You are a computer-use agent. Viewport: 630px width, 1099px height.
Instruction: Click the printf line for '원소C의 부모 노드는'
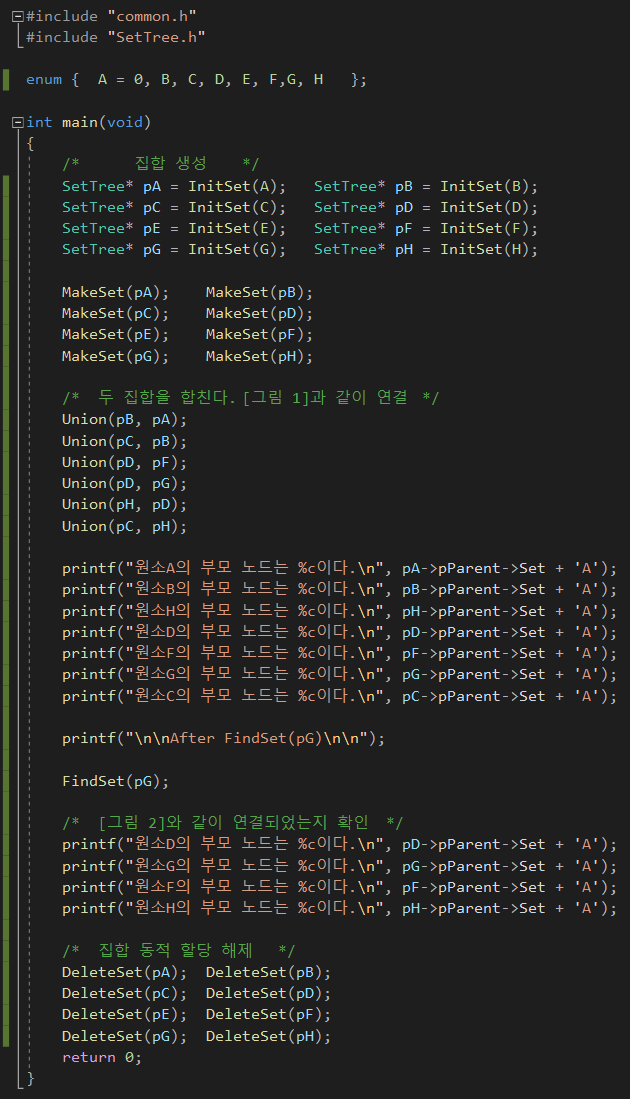click(x=340, y=697)
